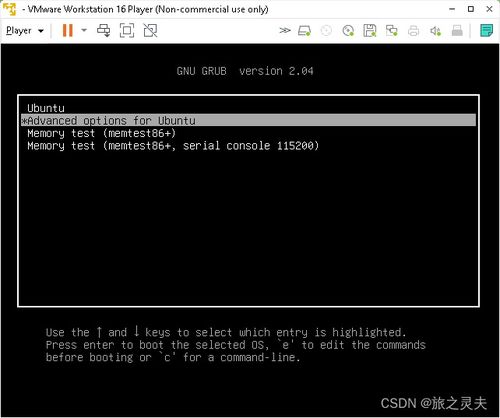
Task: Toggle Unity mode icon
Action: click(x=150, y=30)
